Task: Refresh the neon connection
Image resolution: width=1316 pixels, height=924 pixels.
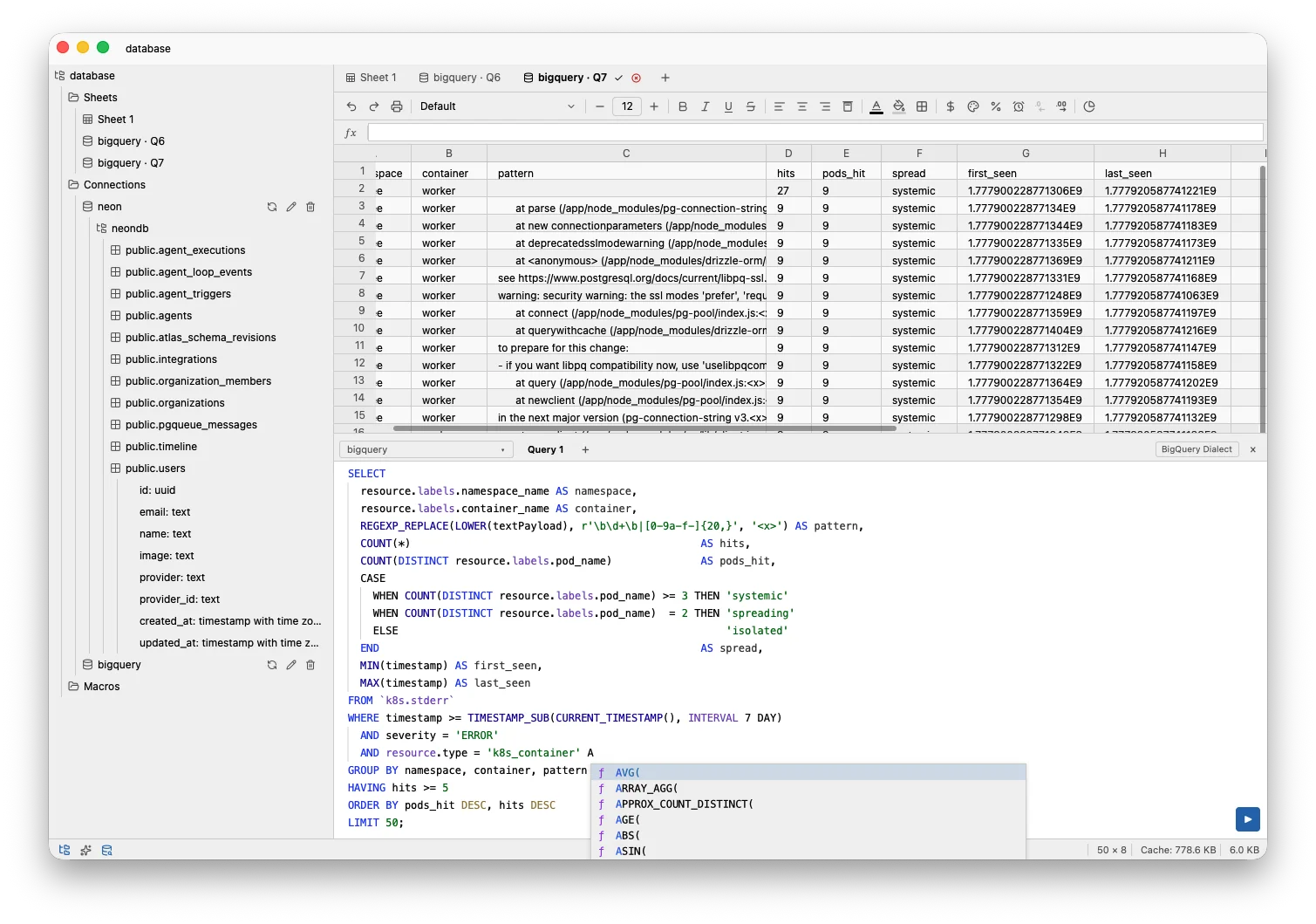Action: (x=272, y=207)
